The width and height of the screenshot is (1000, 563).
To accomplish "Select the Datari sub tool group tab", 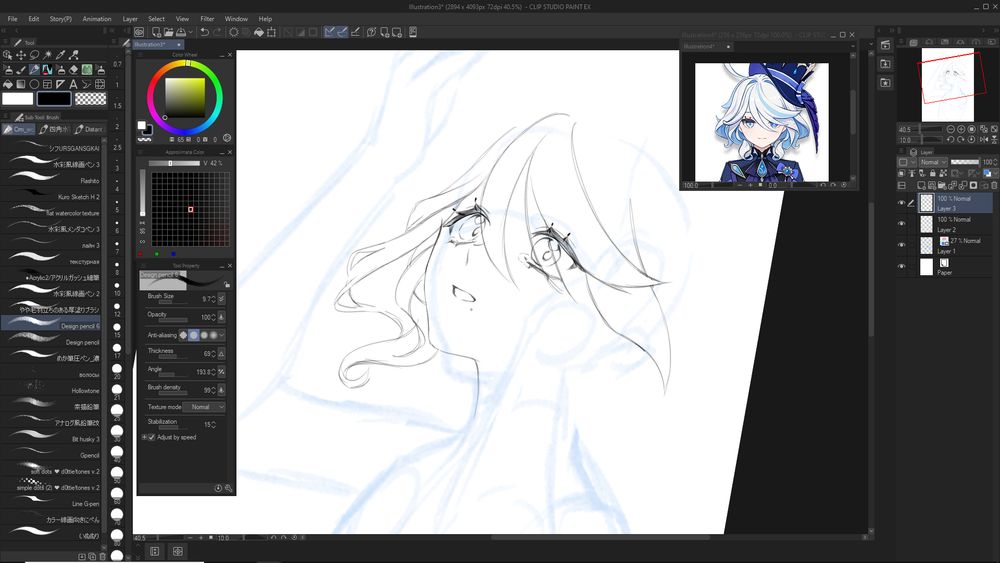I will click(x=89, y=129).
